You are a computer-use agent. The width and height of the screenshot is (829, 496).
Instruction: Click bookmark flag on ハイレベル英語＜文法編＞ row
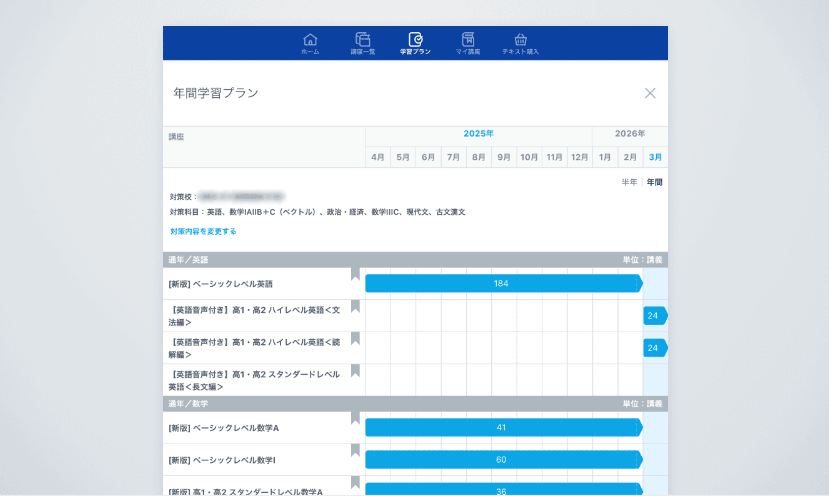coord(355,307)
